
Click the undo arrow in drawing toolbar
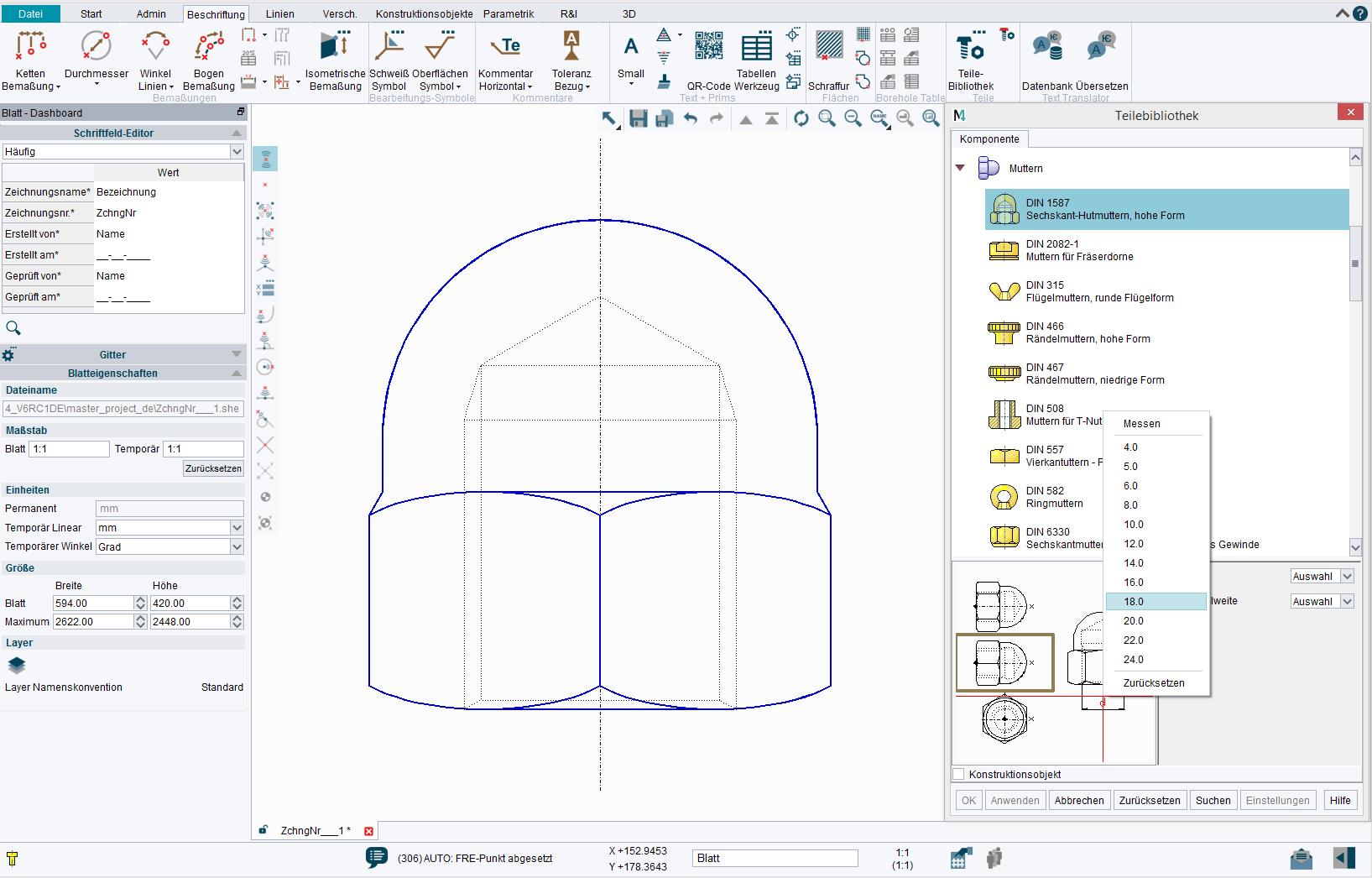tap(691, 119)
